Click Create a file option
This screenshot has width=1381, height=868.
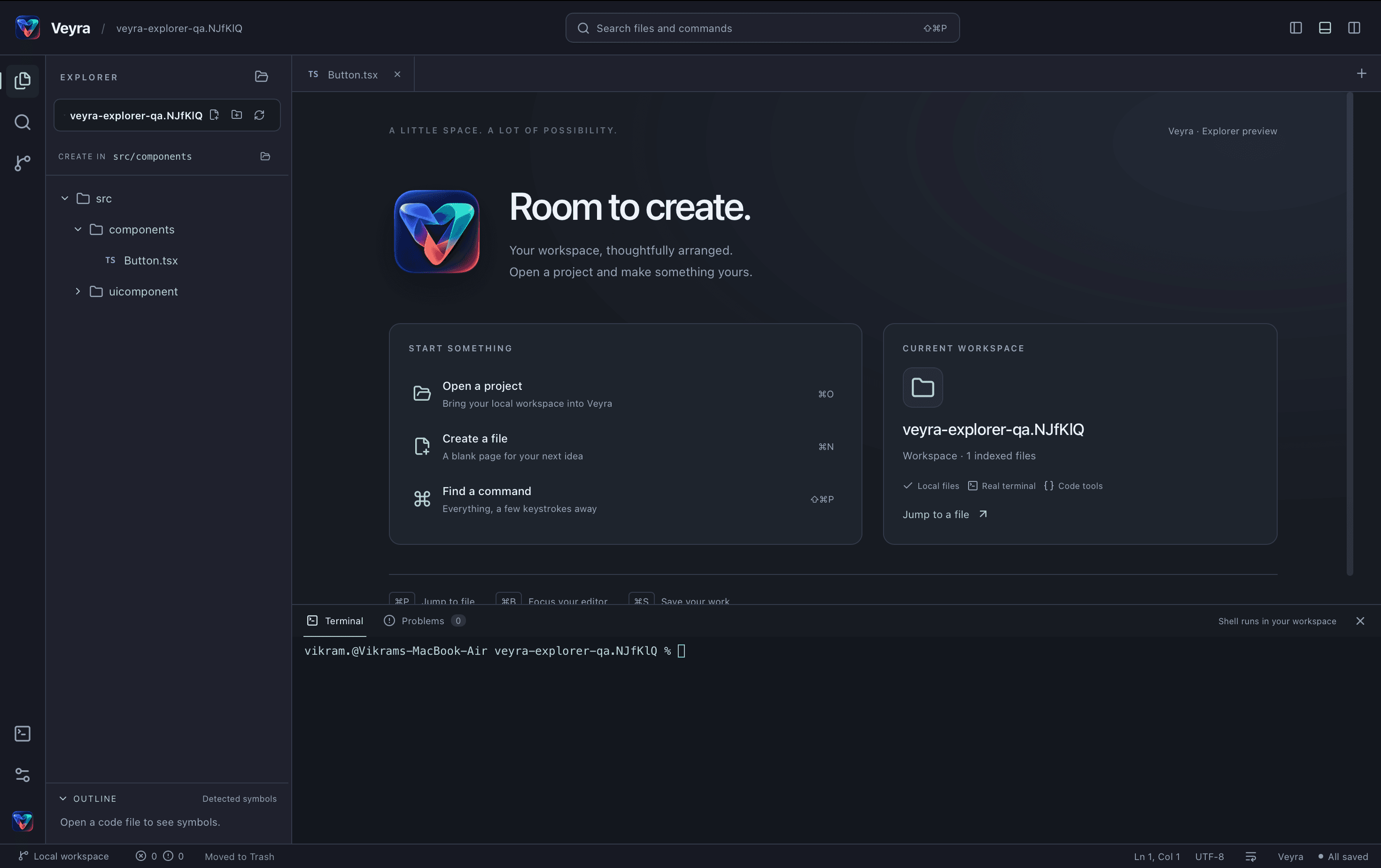pos(625,447)
